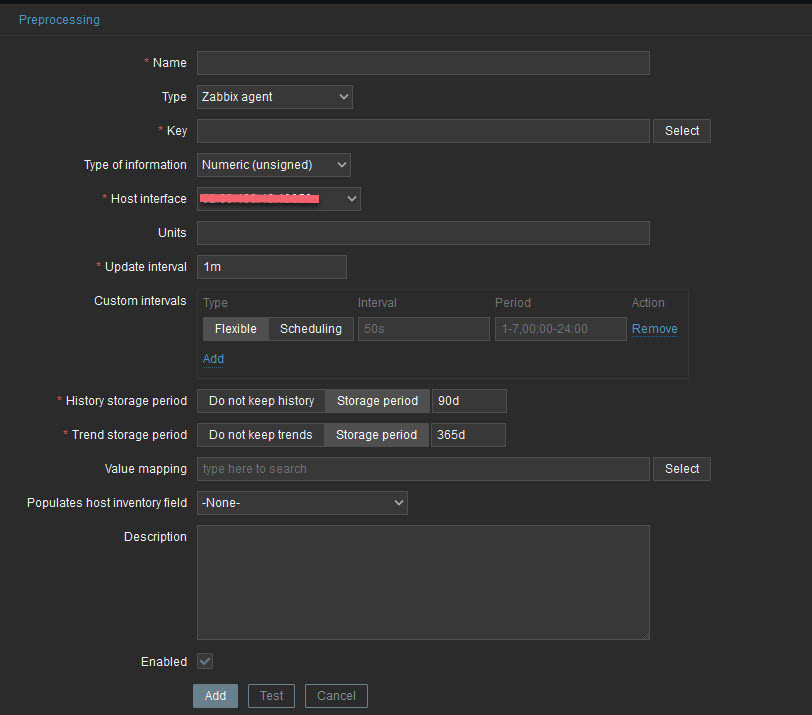Expand the Type of information dropdown
The width and height of the screenshot is (812, 715).
(x=273, y=165)
